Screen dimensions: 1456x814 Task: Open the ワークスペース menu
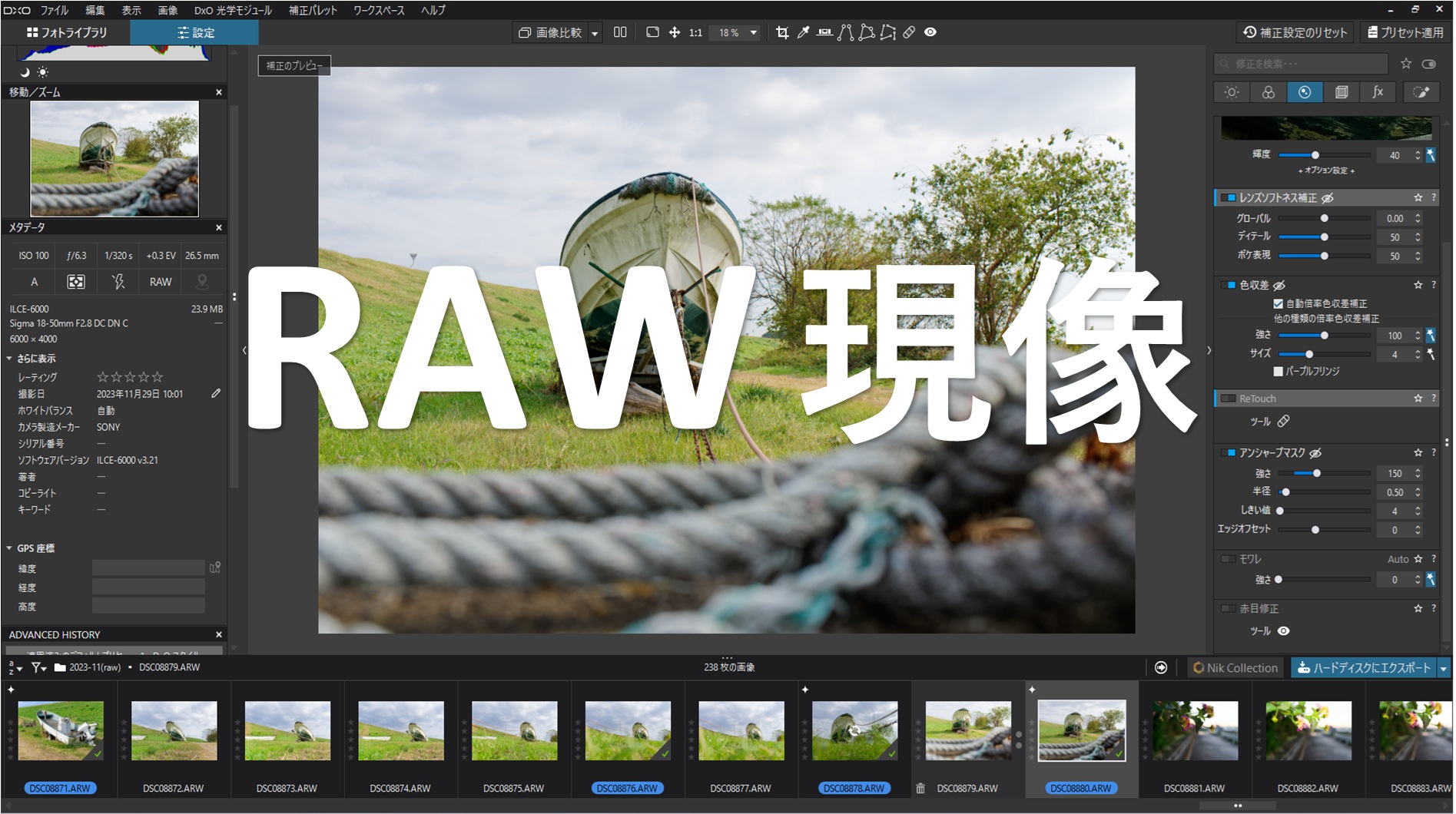(x=379, y=10)
